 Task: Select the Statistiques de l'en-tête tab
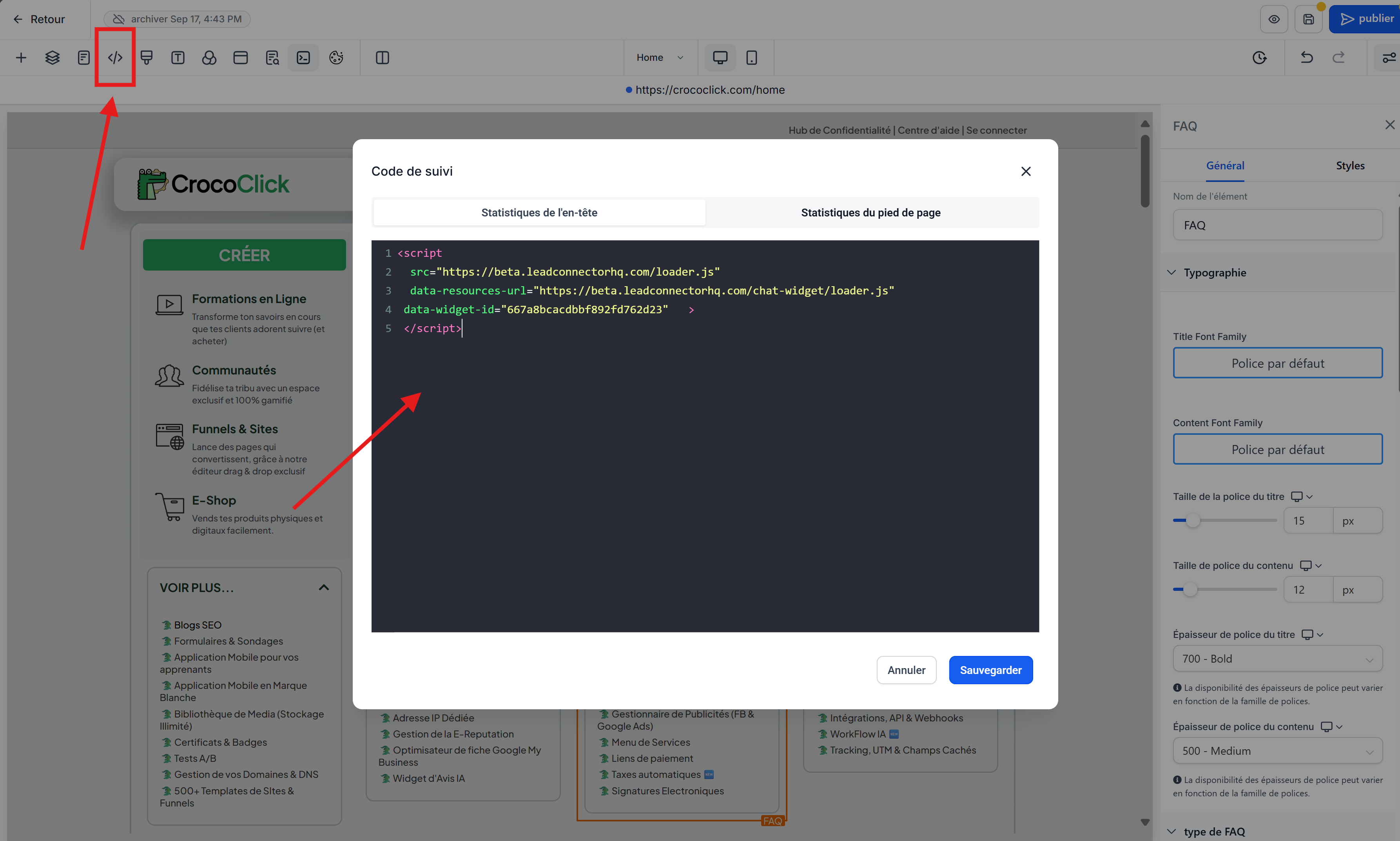click(x=539, y=213)
